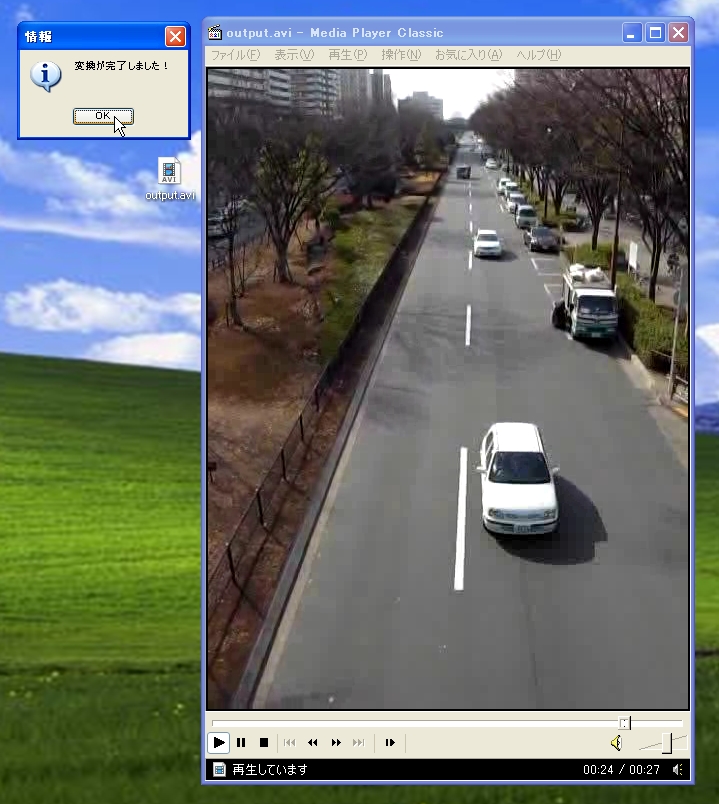This screenshot has width=719, height=804.
Task: Click OK in the 情報 dialog
Action: [103, 116]
